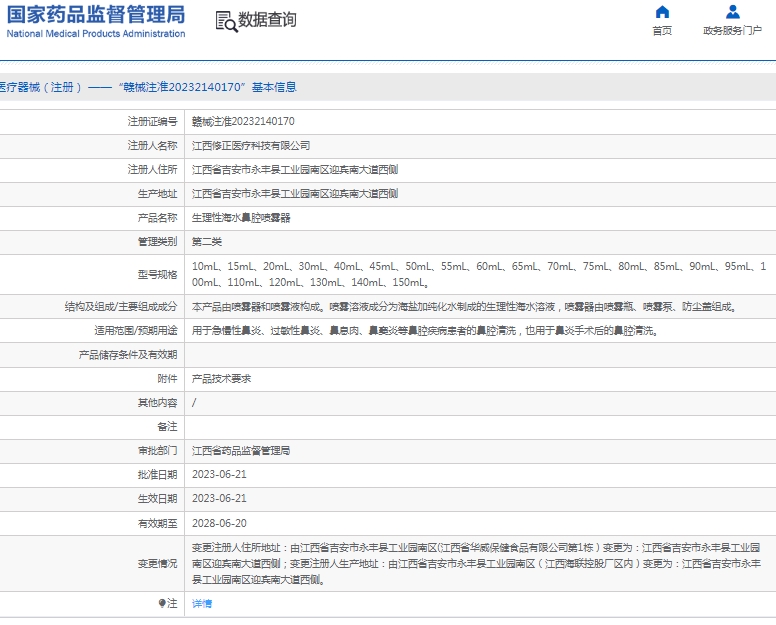Click the 数据查询 heading text
Viewport: 776px width, 625px height.
click(x=267, y=20)
